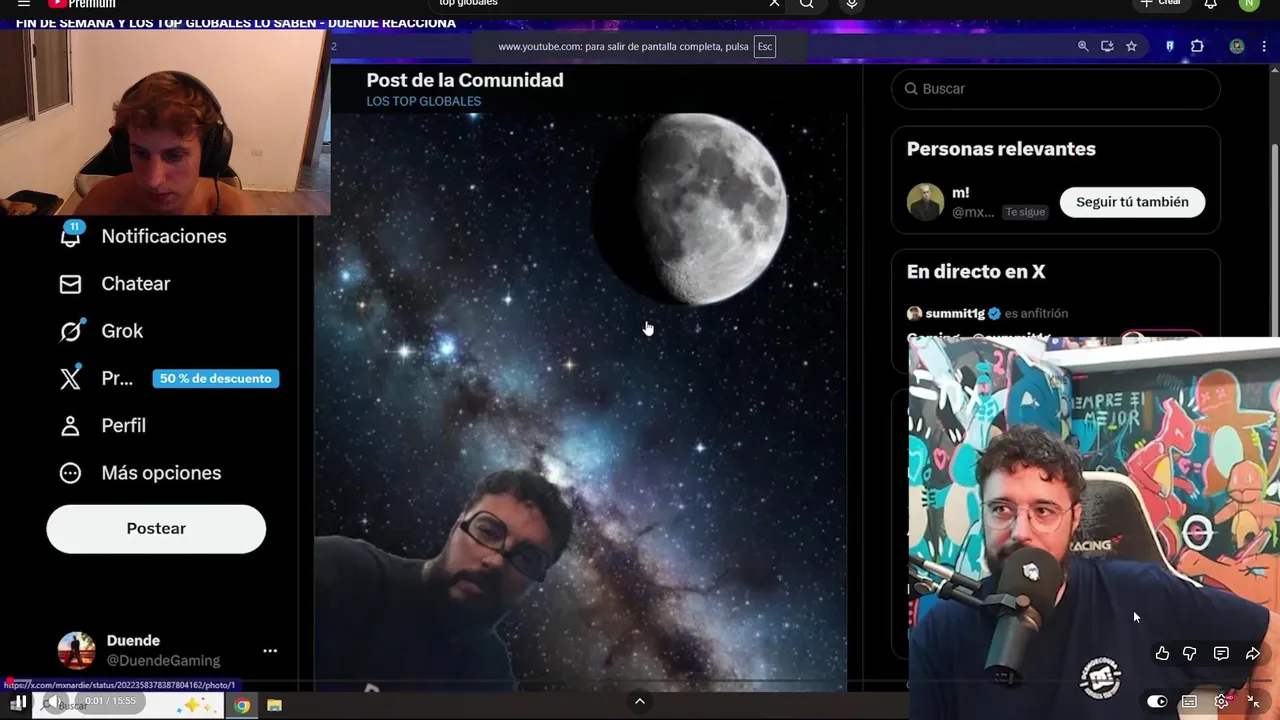Open the browser extensions puzzle icon

[x=1197, y=46]
